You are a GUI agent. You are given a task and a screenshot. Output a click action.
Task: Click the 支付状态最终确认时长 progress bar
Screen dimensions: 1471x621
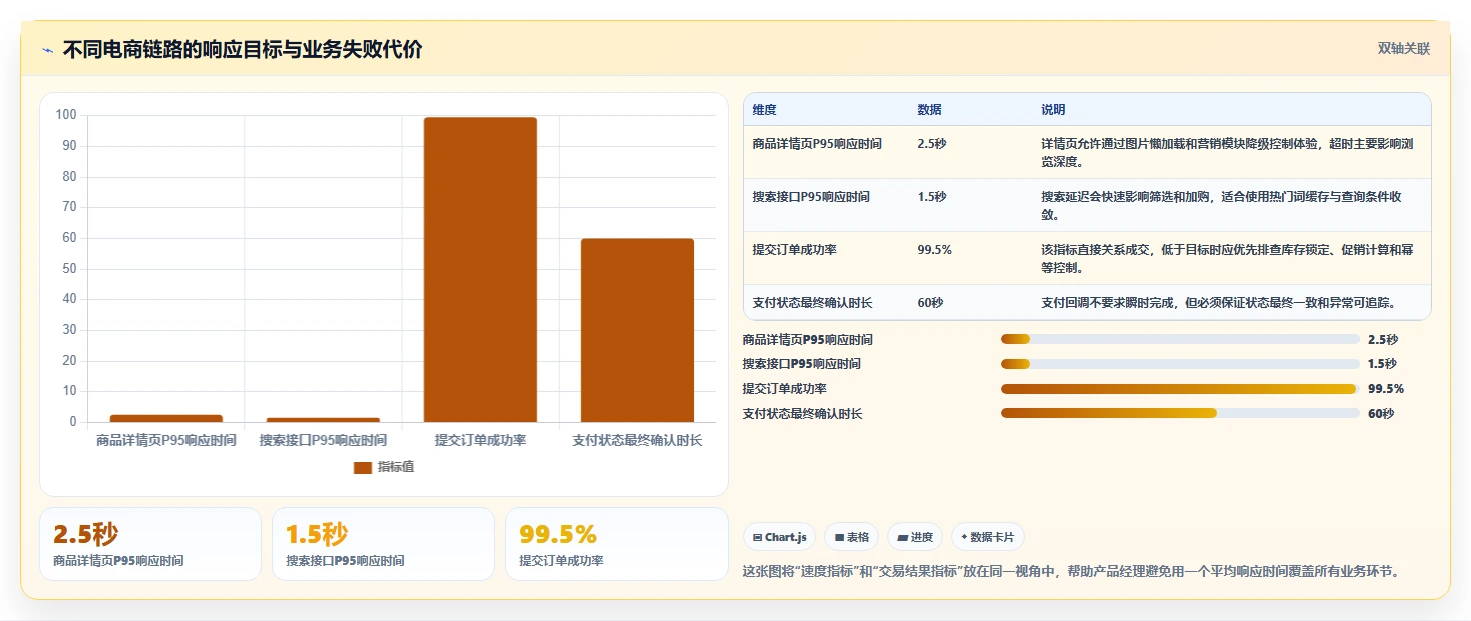pos(1180,413)
